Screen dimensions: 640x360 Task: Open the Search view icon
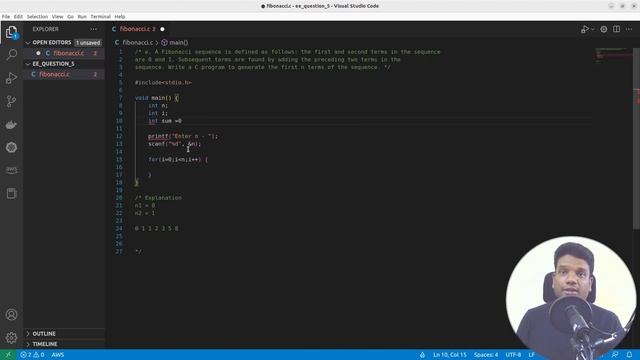11,55
